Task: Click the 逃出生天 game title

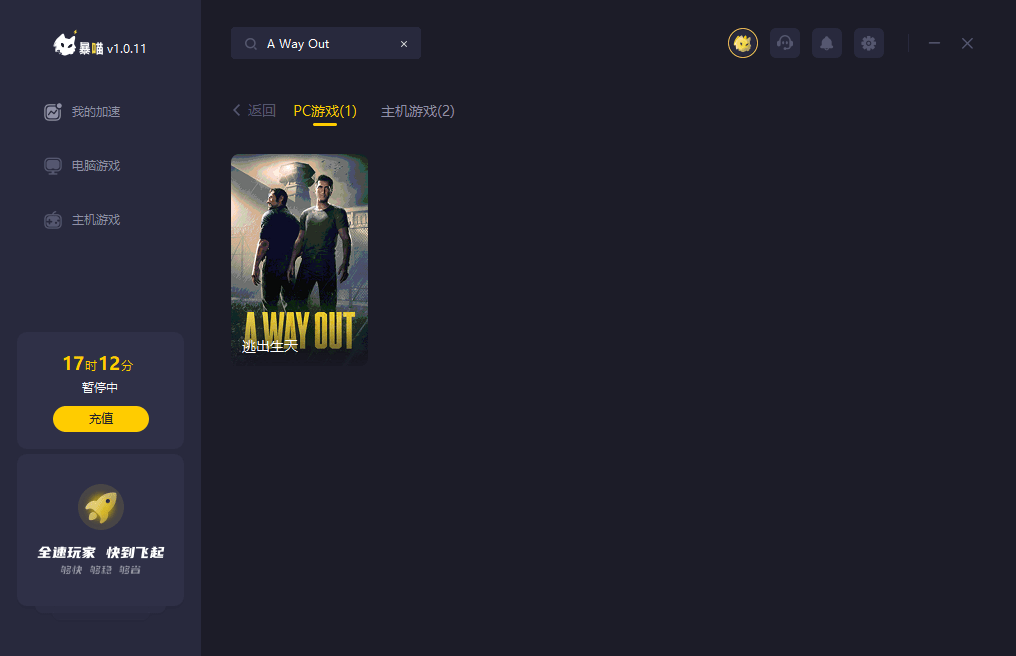Action: (x=270, y=347)
